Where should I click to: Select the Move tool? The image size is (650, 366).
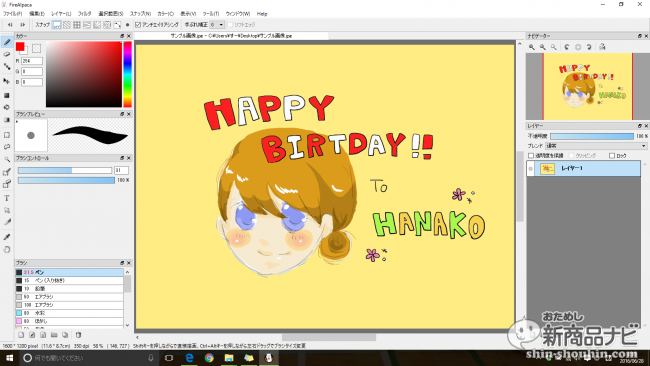pyautogui.click(x=7, y=81)
